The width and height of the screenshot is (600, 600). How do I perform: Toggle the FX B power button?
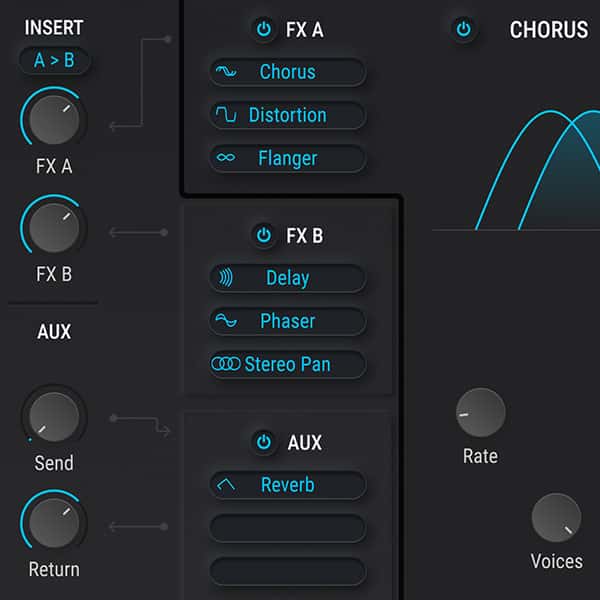(264, 235)
